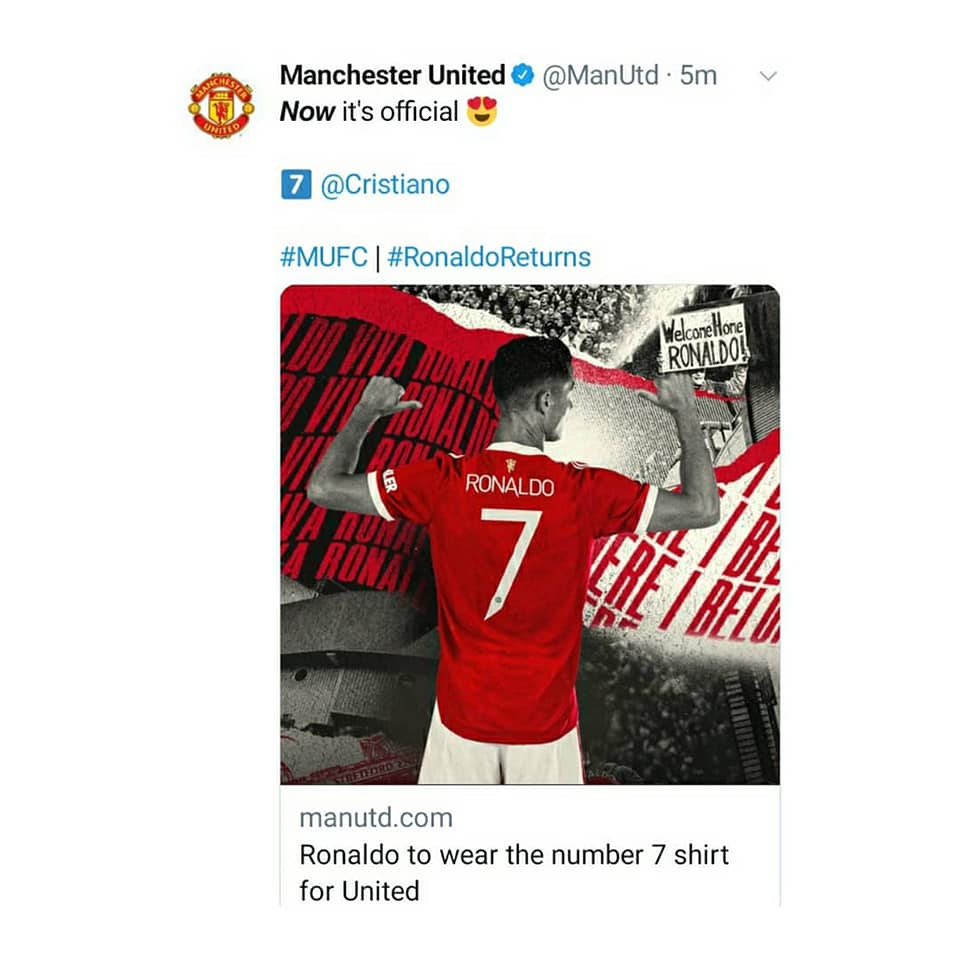Click the Welcome Home Ronaldo sign
Viewport: 960px width, 960px height.
[703, 339]
